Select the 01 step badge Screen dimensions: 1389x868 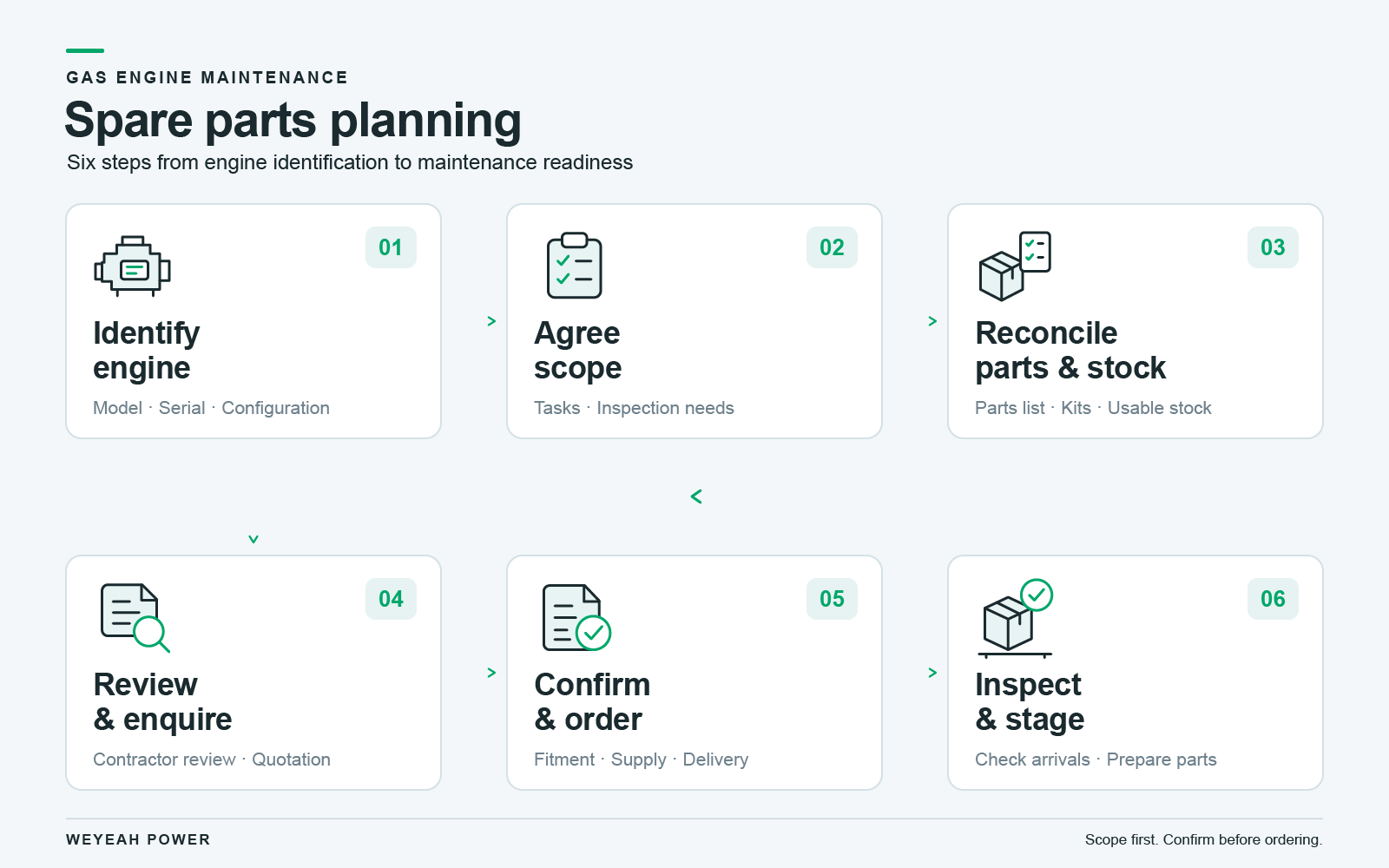(391, 247)
